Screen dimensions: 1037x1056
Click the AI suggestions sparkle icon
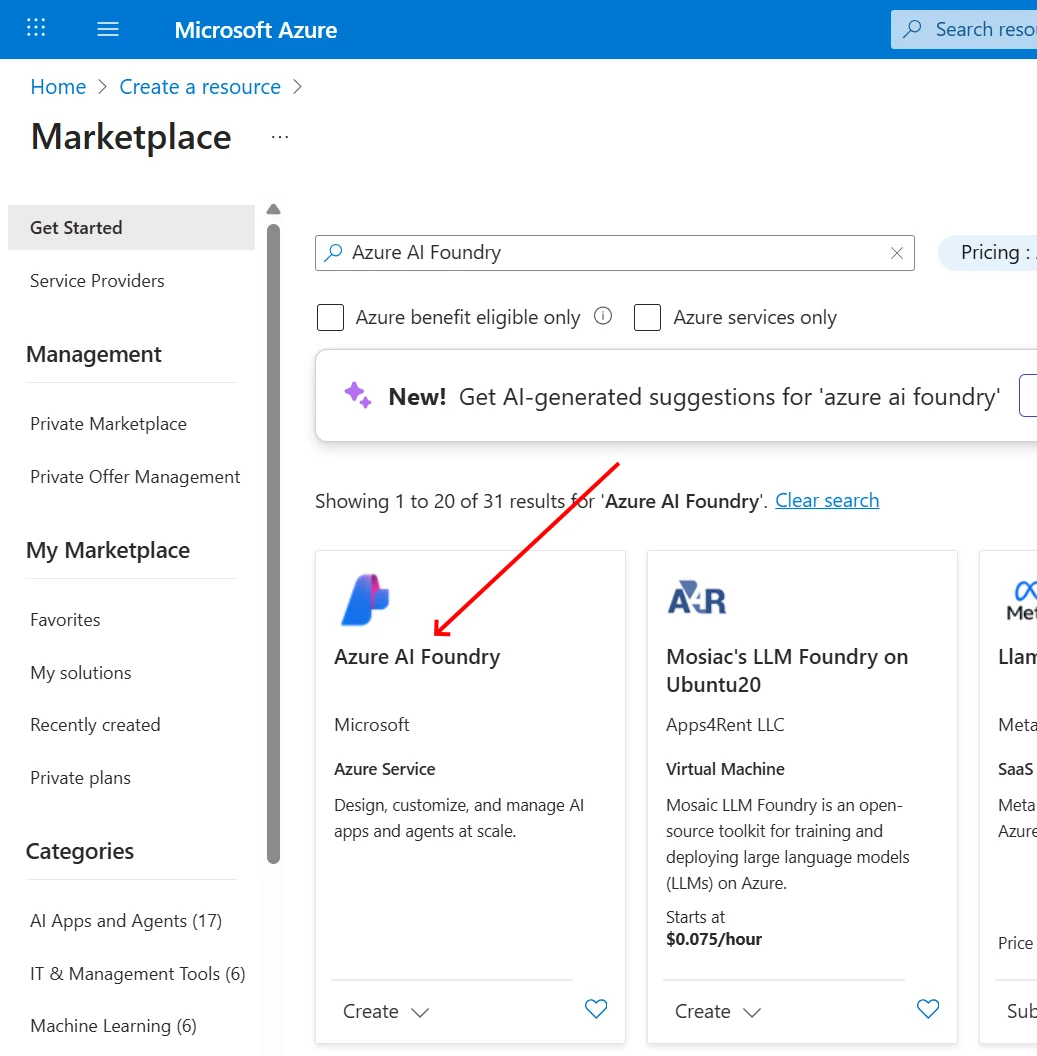[x=358, y=395]
